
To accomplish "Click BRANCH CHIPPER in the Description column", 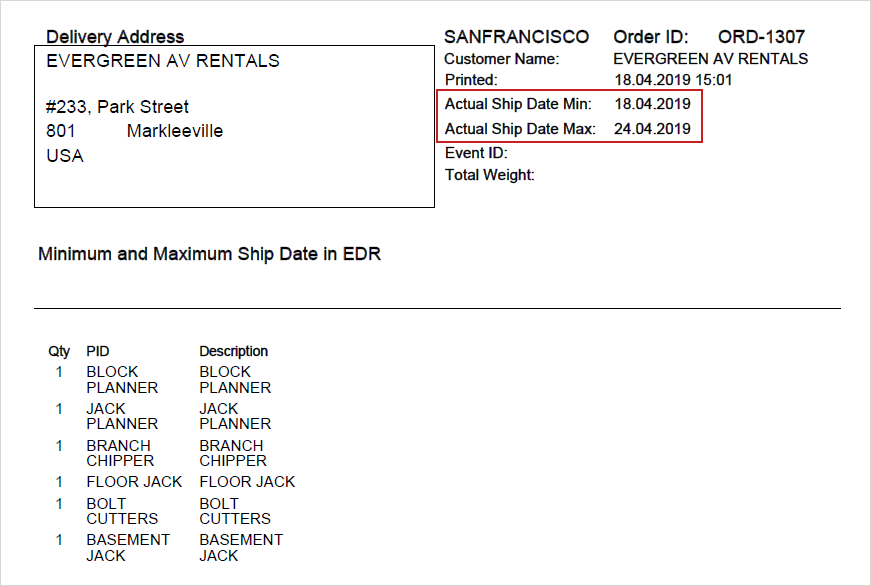I will tap(233, 453).
